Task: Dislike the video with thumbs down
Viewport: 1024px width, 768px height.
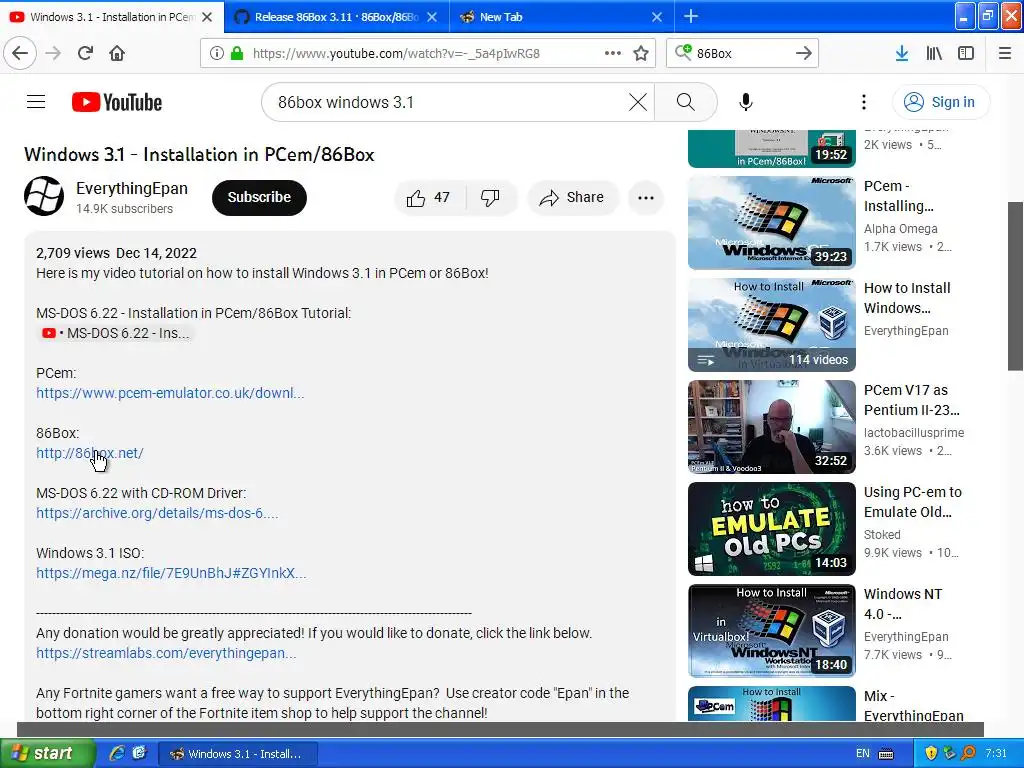Action: [490, 198]
